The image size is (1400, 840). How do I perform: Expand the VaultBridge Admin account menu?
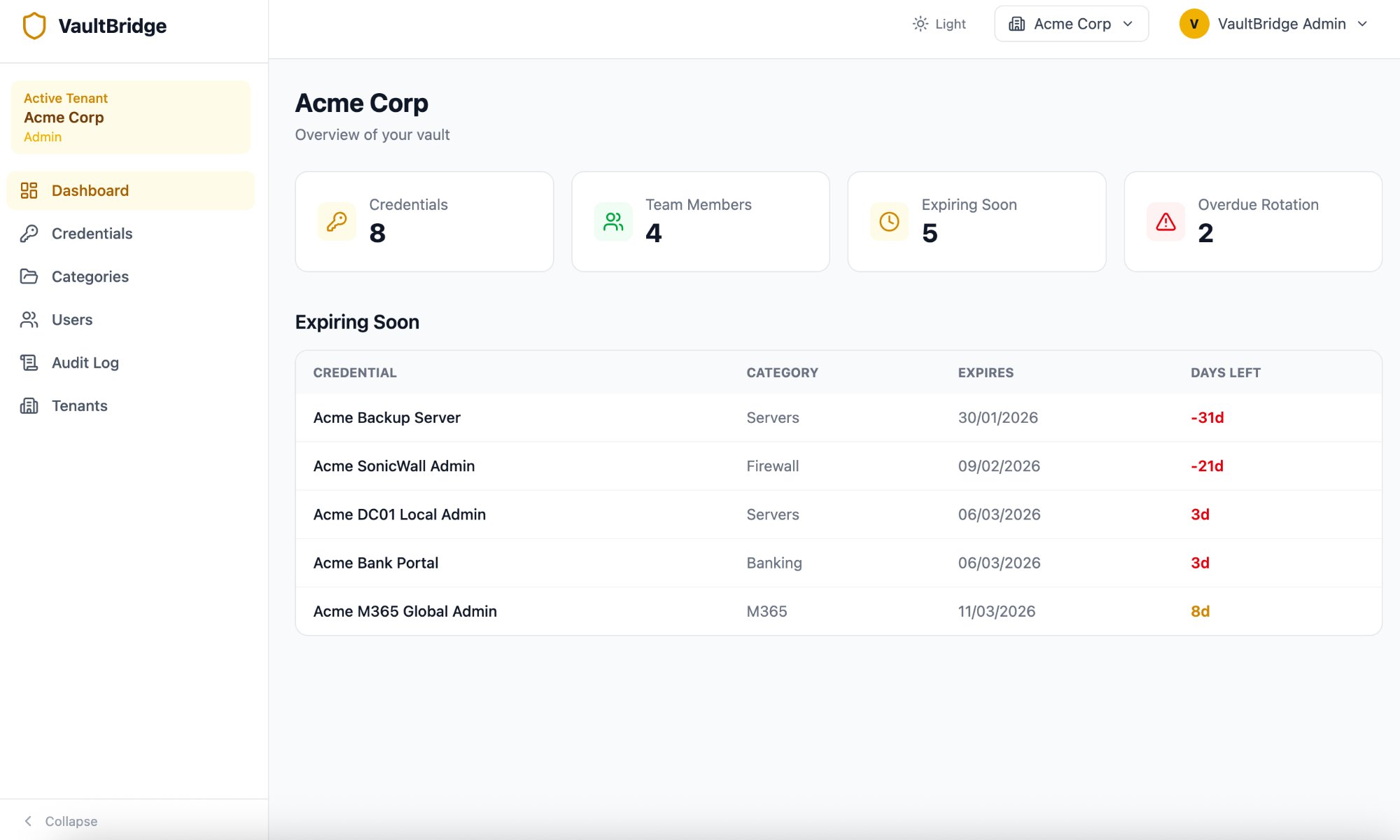click(x=1281, y=23)
